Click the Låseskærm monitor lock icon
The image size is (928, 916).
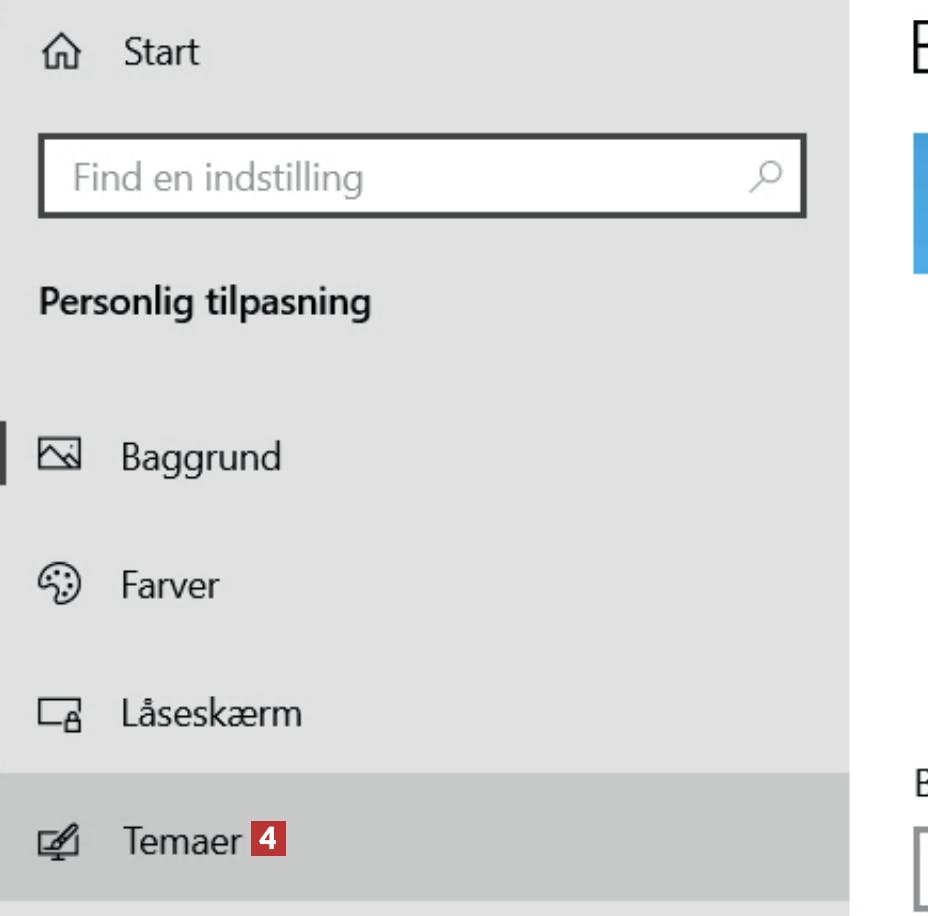pos(59,714)
